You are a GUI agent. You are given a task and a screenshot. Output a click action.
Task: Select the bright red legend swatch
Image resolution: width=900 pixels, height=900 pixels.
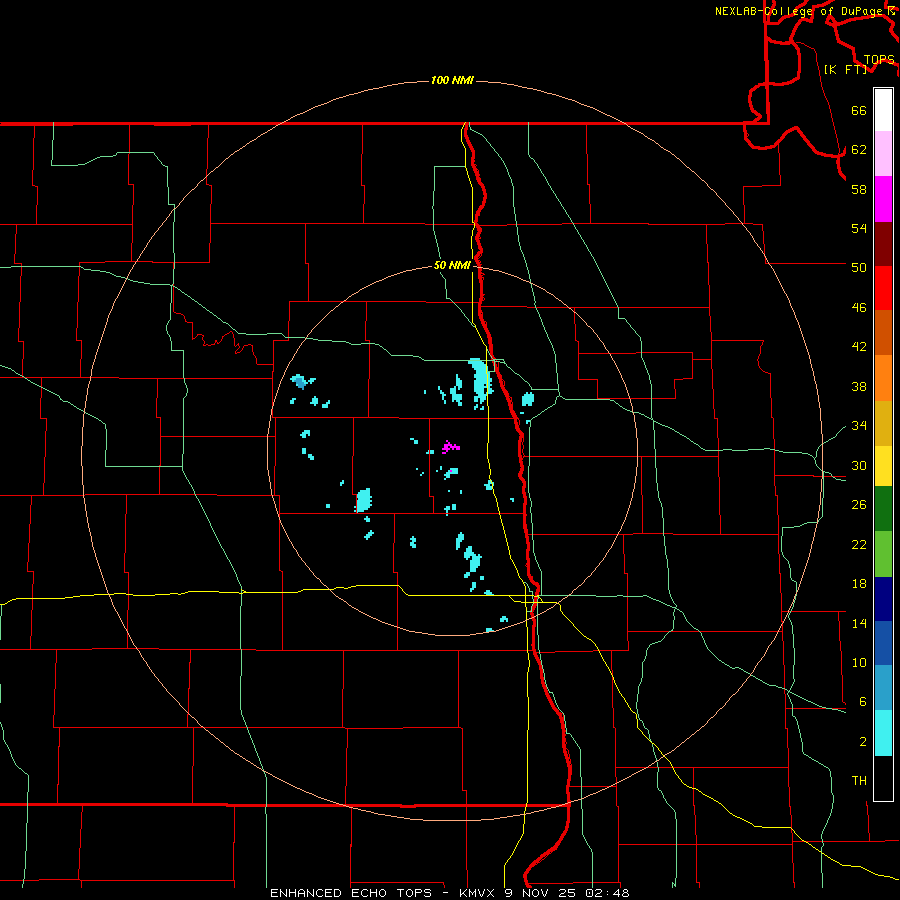pos(883,288)
